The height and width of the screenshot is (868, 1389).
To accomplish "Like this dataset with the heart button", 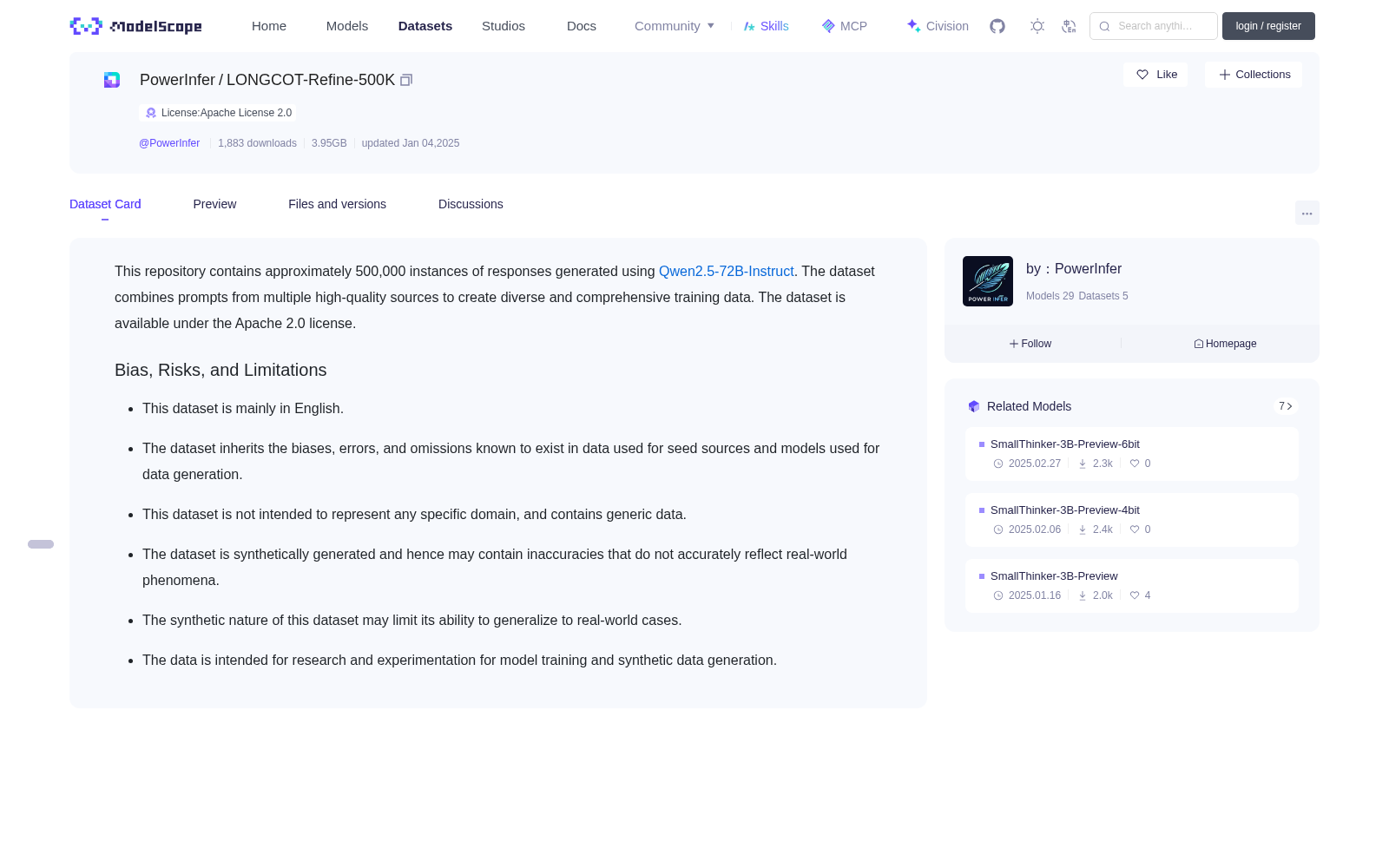I will (x=1155, y=75).
